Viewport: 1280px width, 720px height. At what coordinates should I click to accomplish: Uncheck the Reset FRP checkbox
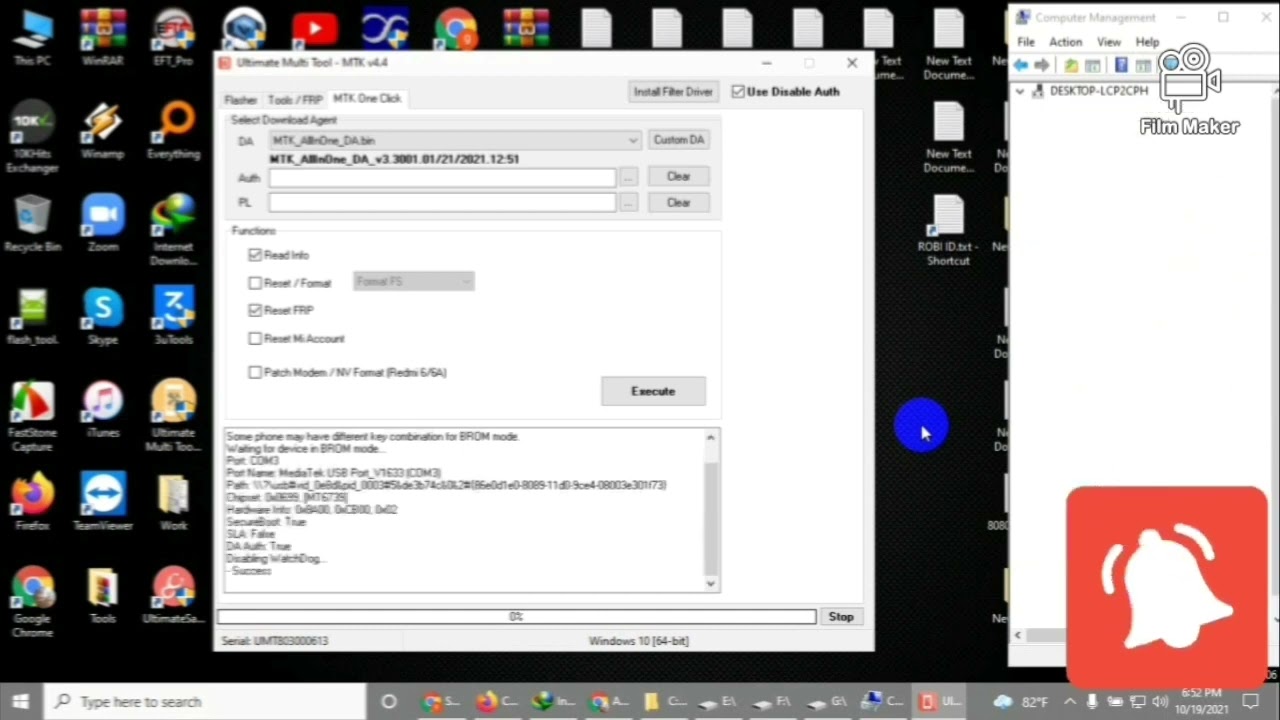255,310
